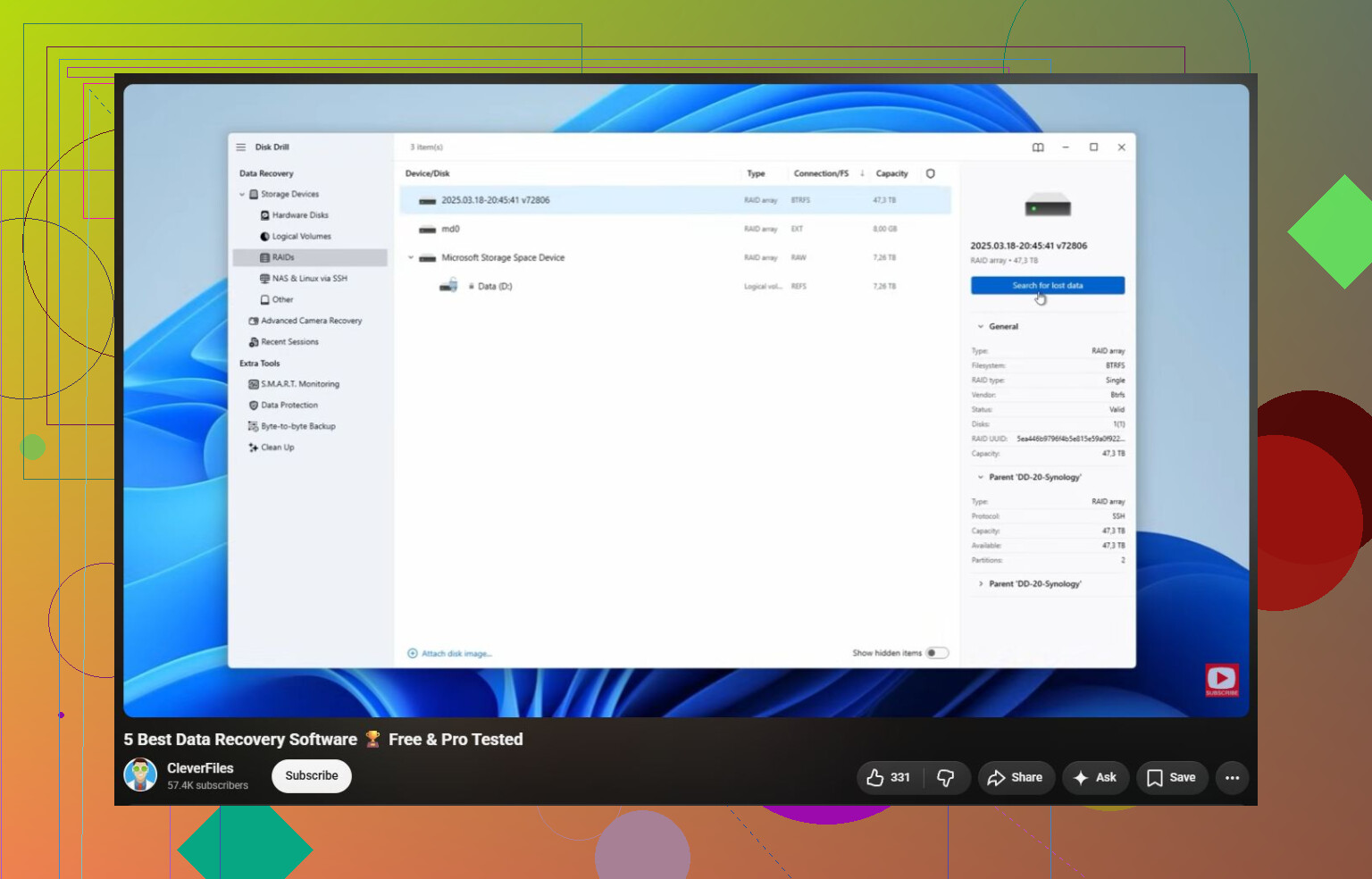
Task: Click the Advanced Camera Recovery icon
Action: pyautogui.click(x=254, y=322)
